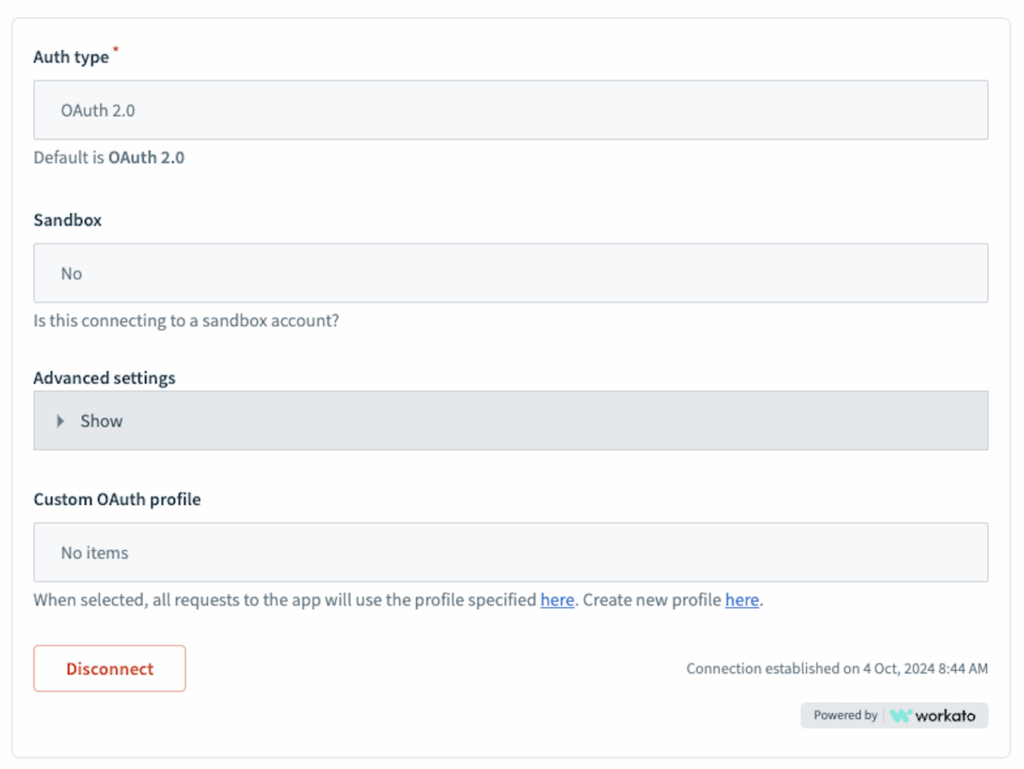
Task: Expand Advanced settings via the Show label
Action: pyautogui.click(x=102, y=421)
